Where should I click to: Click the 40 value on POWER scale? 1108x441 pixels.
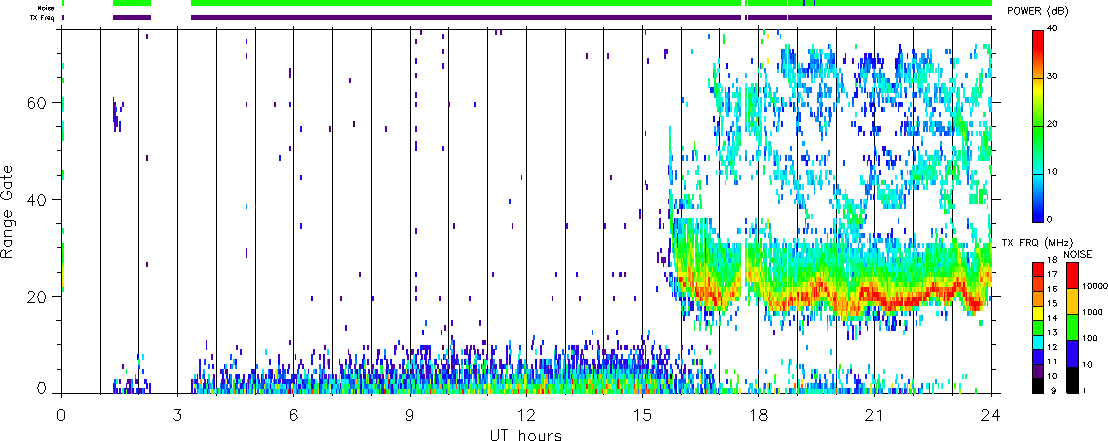pyautogui.click(x=1054, y=30)
